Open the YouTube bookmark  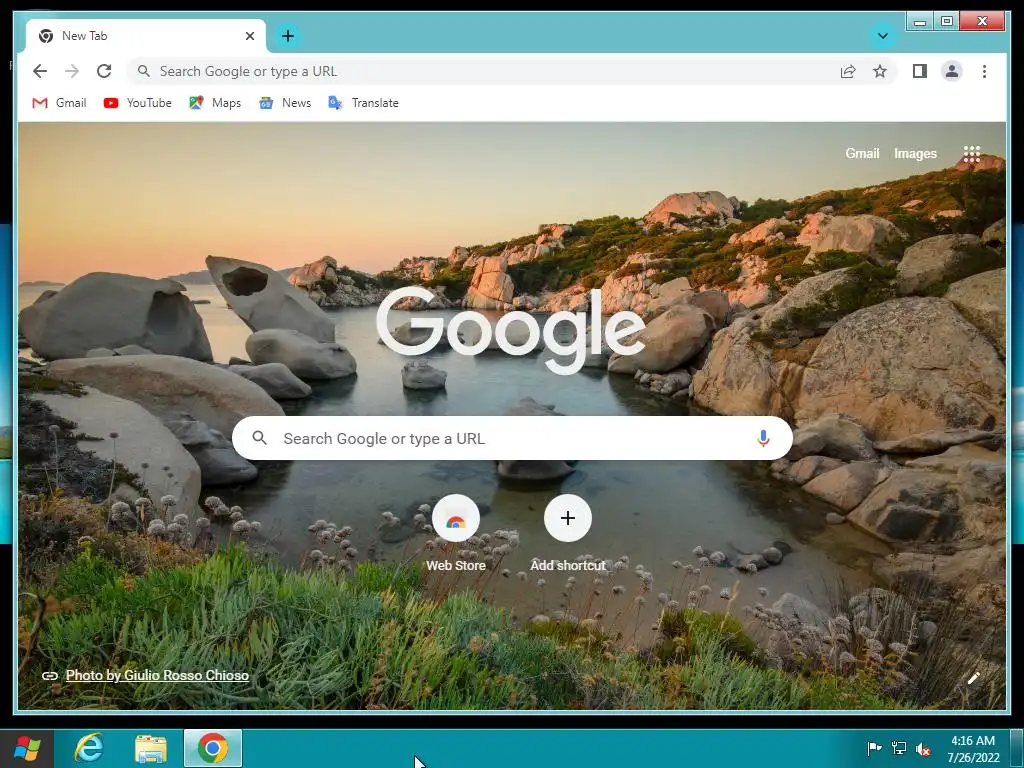(x=138, y=103)
